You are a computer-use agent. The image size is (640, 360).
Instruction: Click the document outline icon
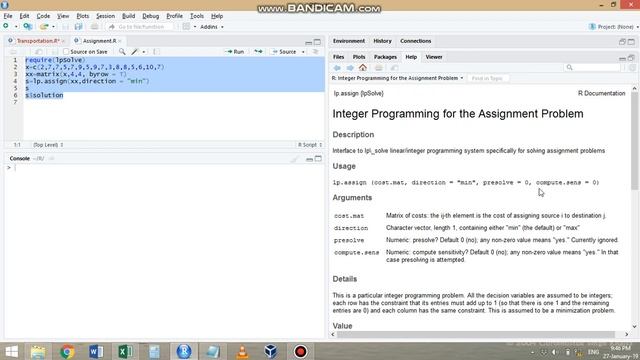pyautogui.click(x=316, y=52)
